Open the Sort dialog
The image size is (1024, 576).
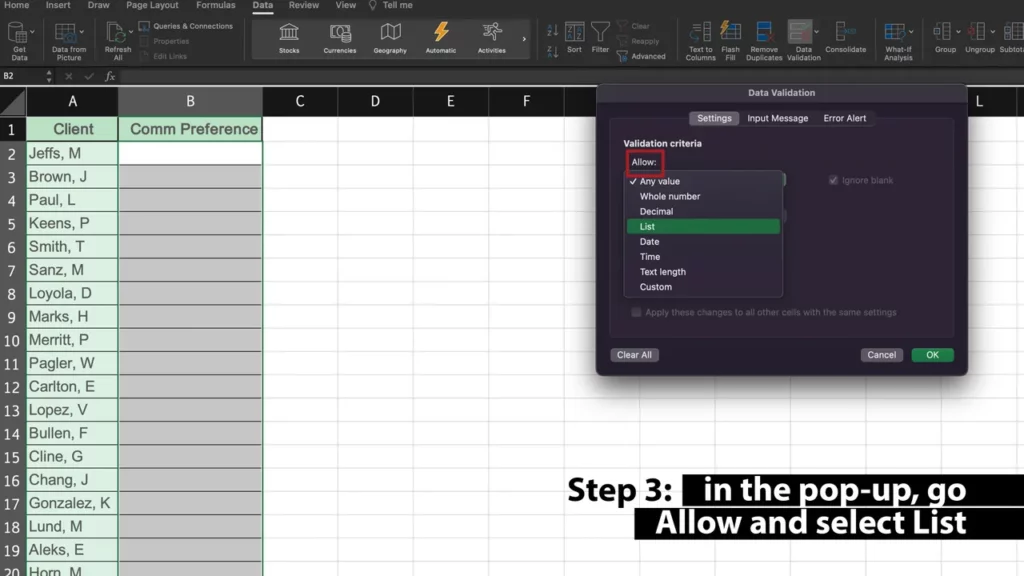click(575, 38)
